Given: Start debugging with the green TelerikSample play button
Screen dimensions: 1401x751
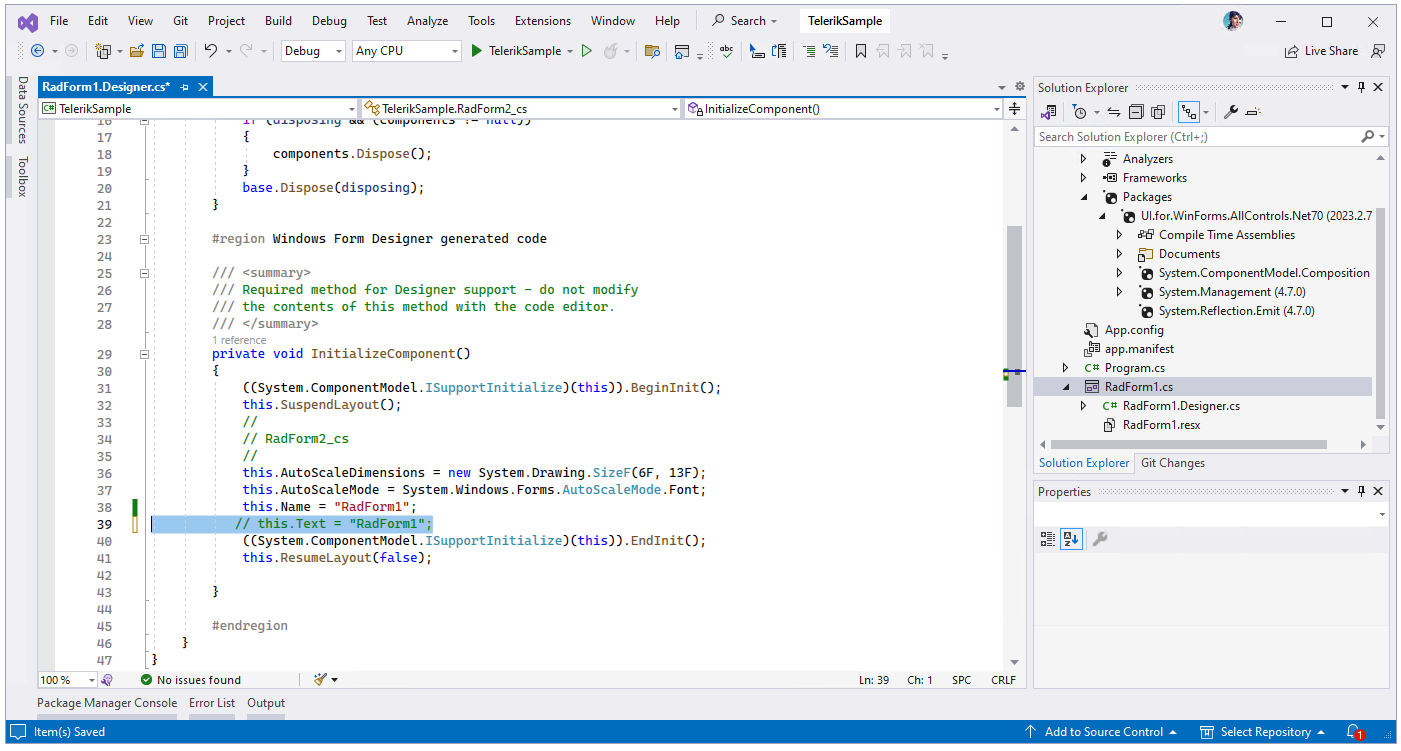Looking at the screenshot, I should (x=478, y=51).
